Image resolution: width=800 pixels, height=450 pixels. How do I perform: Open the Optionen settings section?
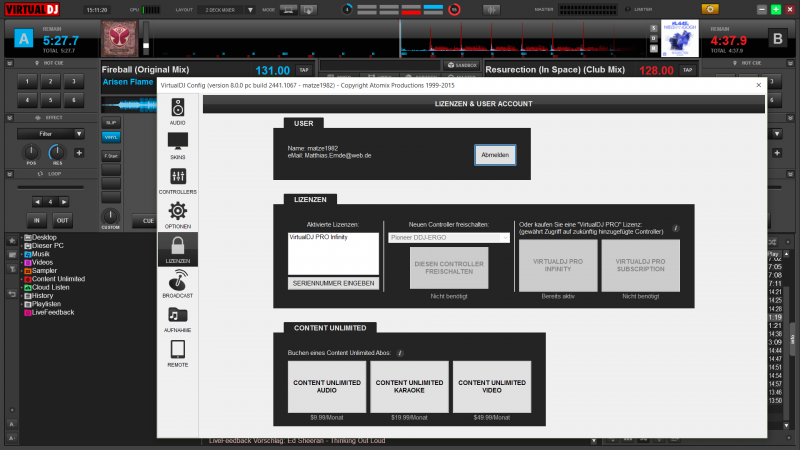coord(178,215)
